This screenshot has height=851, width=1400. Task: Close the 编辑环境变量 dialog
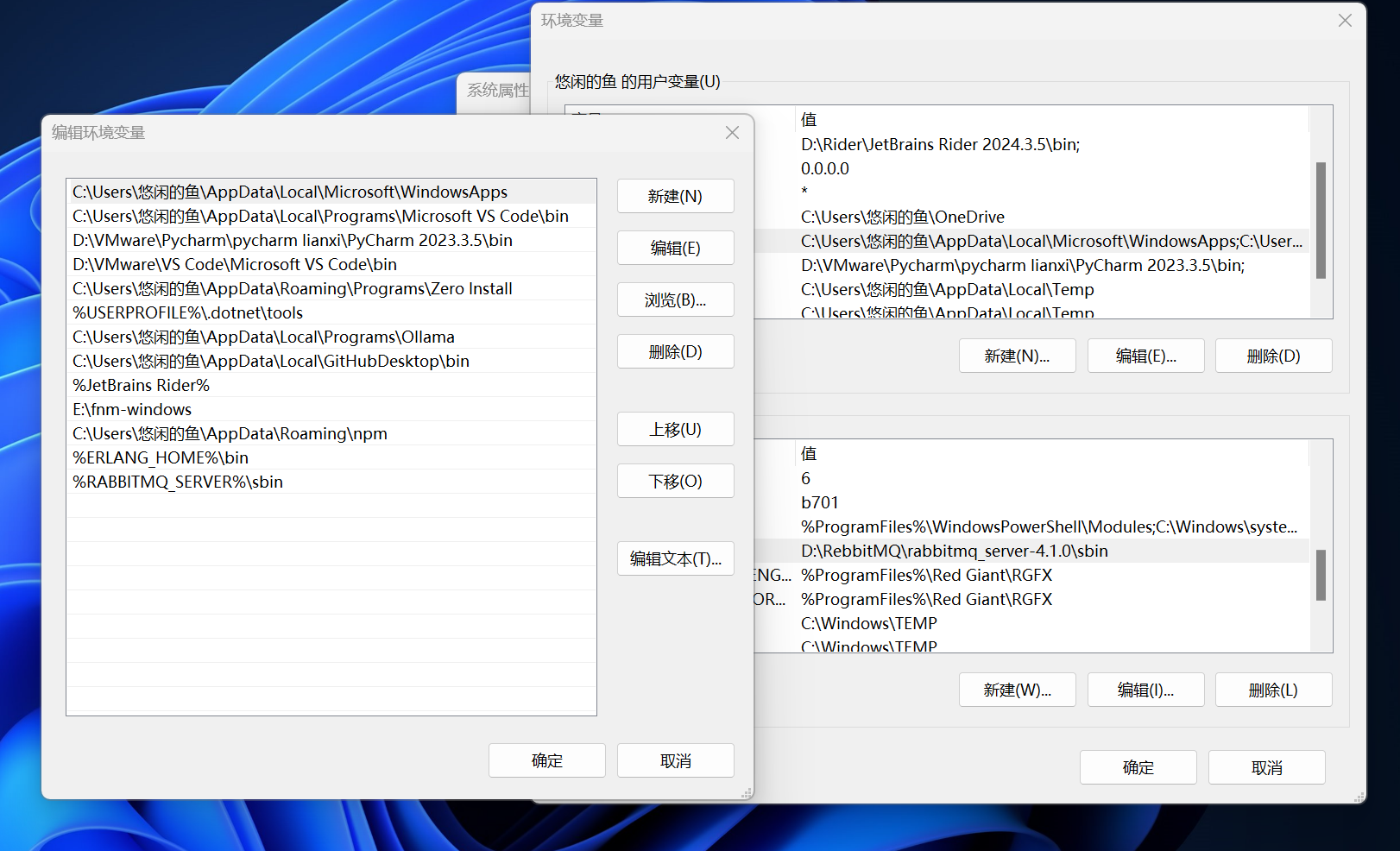tap(732, 132)
